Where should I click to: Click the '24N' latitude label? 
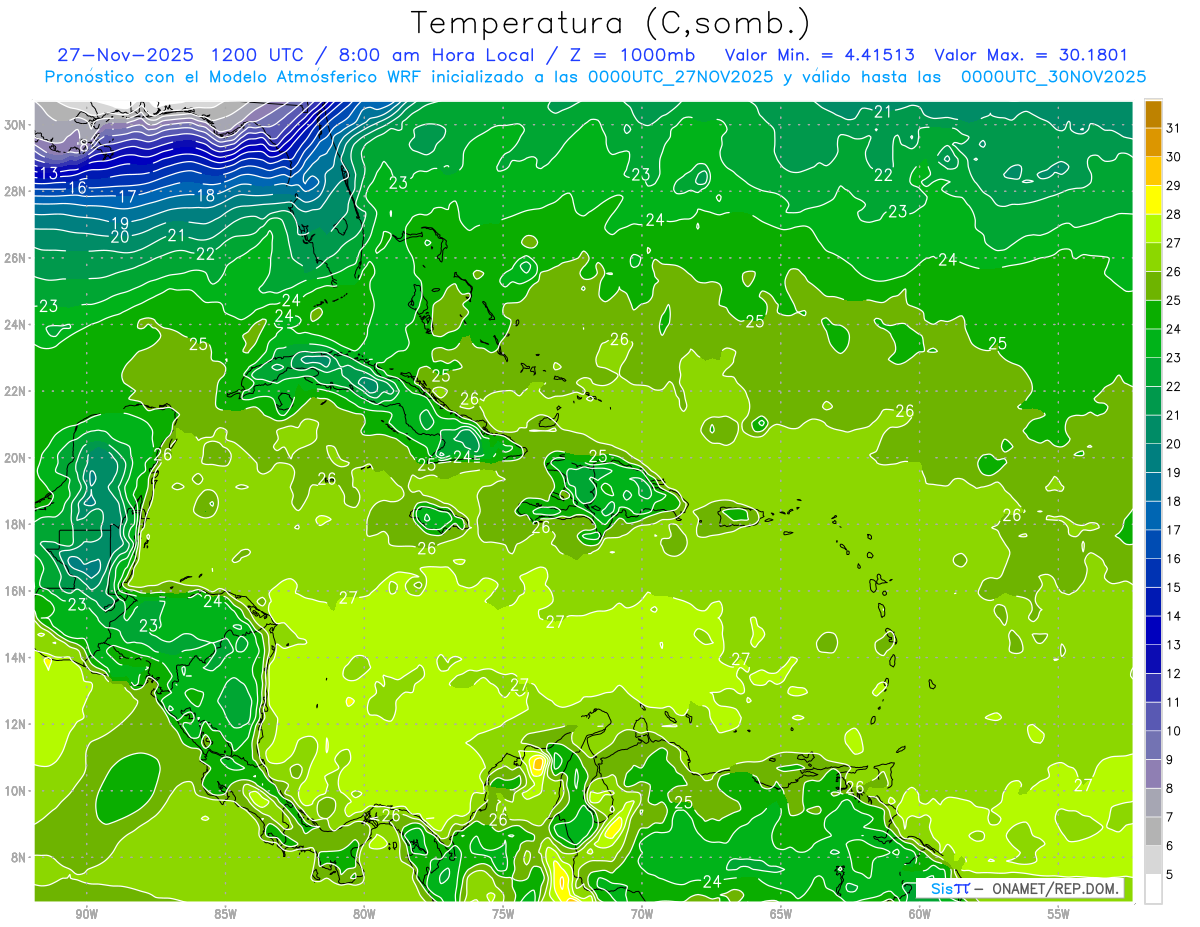(x=16, y=324)
